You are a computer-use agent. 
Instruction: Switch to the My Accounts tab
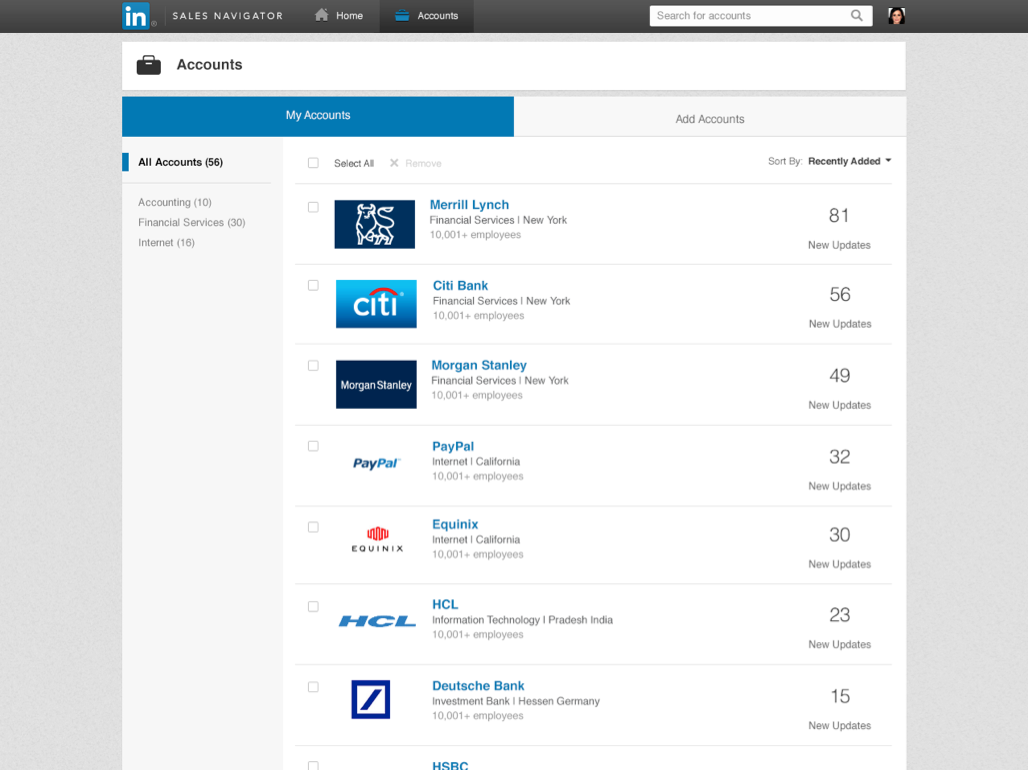[x=318, y=116]
